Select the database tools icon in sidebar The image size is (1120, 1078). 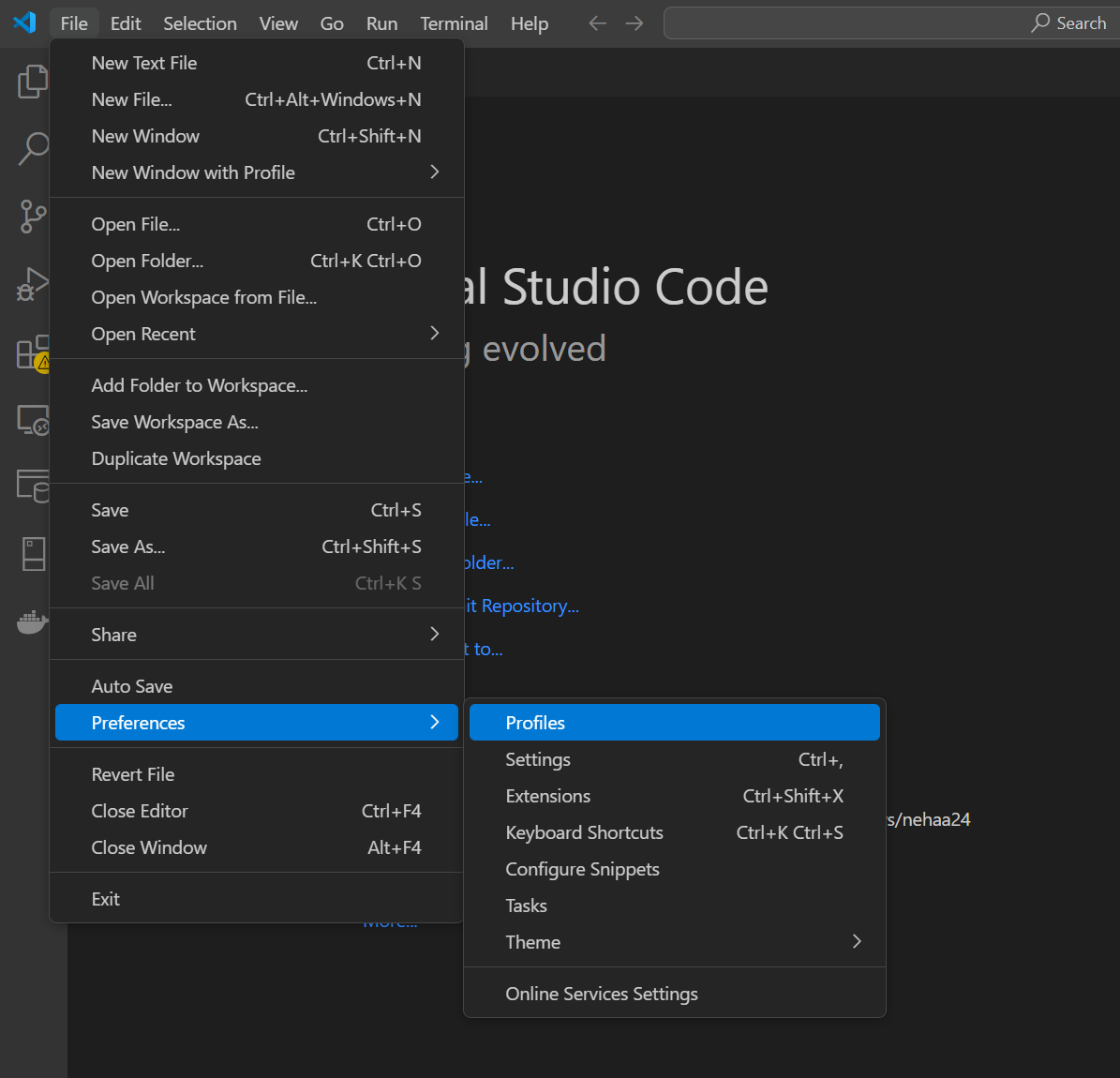[x=33, y=486]
